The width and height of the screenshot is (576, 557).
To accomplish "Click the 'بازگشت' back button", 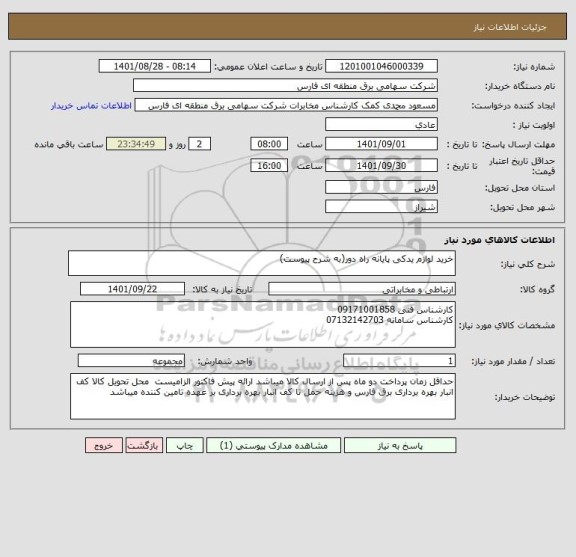I will [x=144, y=445].
